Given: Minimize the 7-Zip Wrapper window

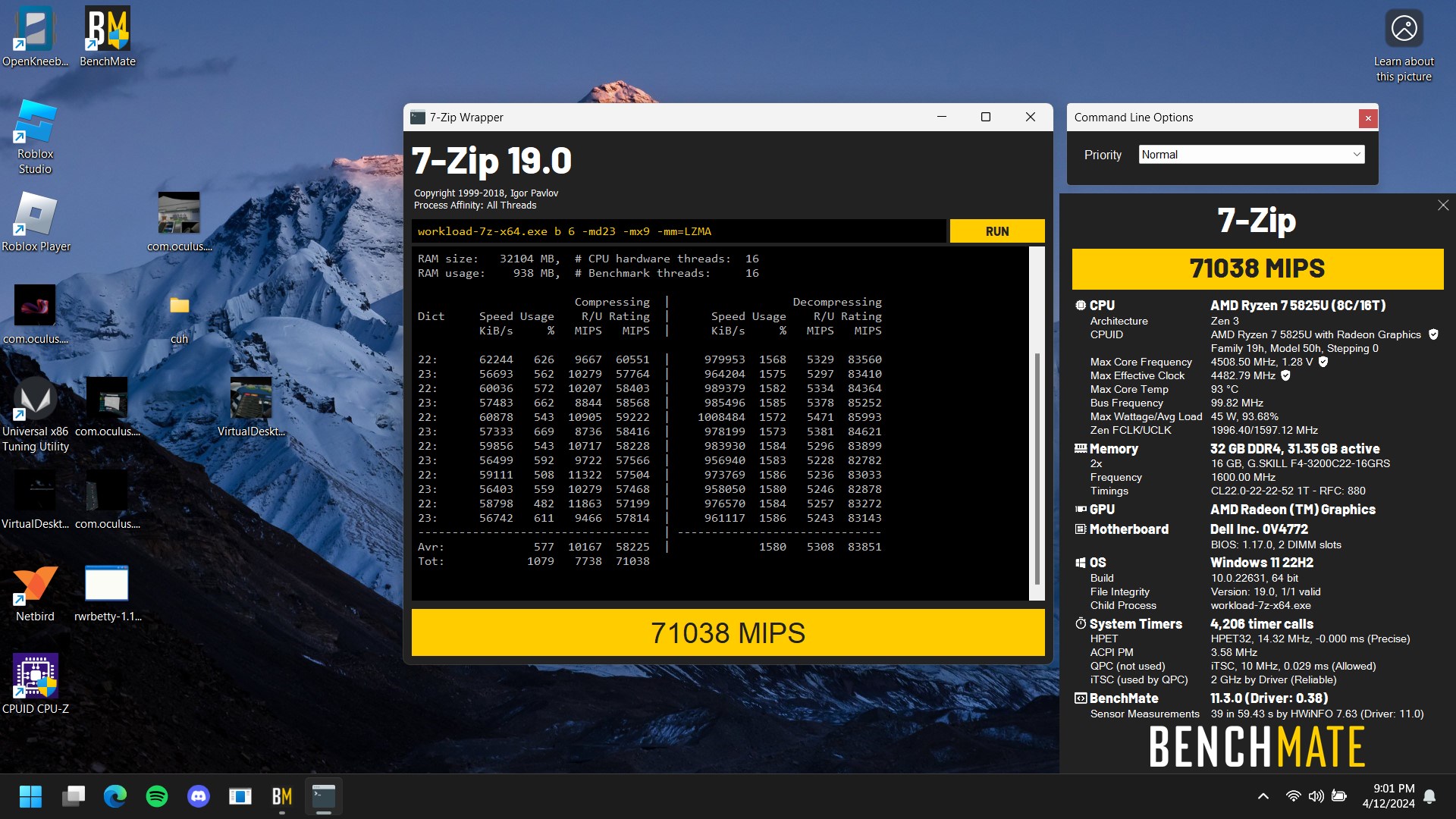Looking at the screenshot, I should coord(941,117).
